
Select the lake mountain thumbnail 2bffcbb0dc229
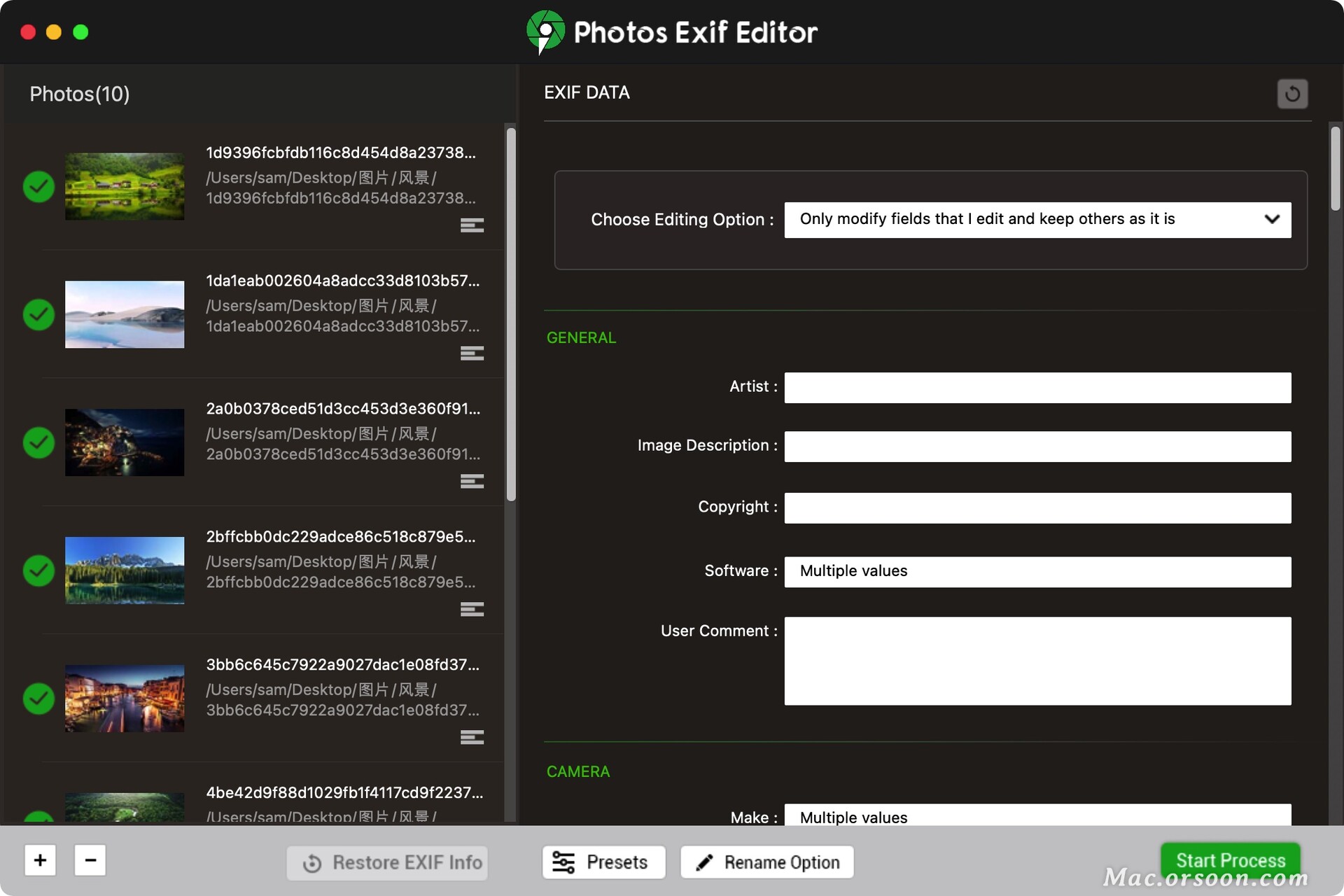[x=125, y=570]
